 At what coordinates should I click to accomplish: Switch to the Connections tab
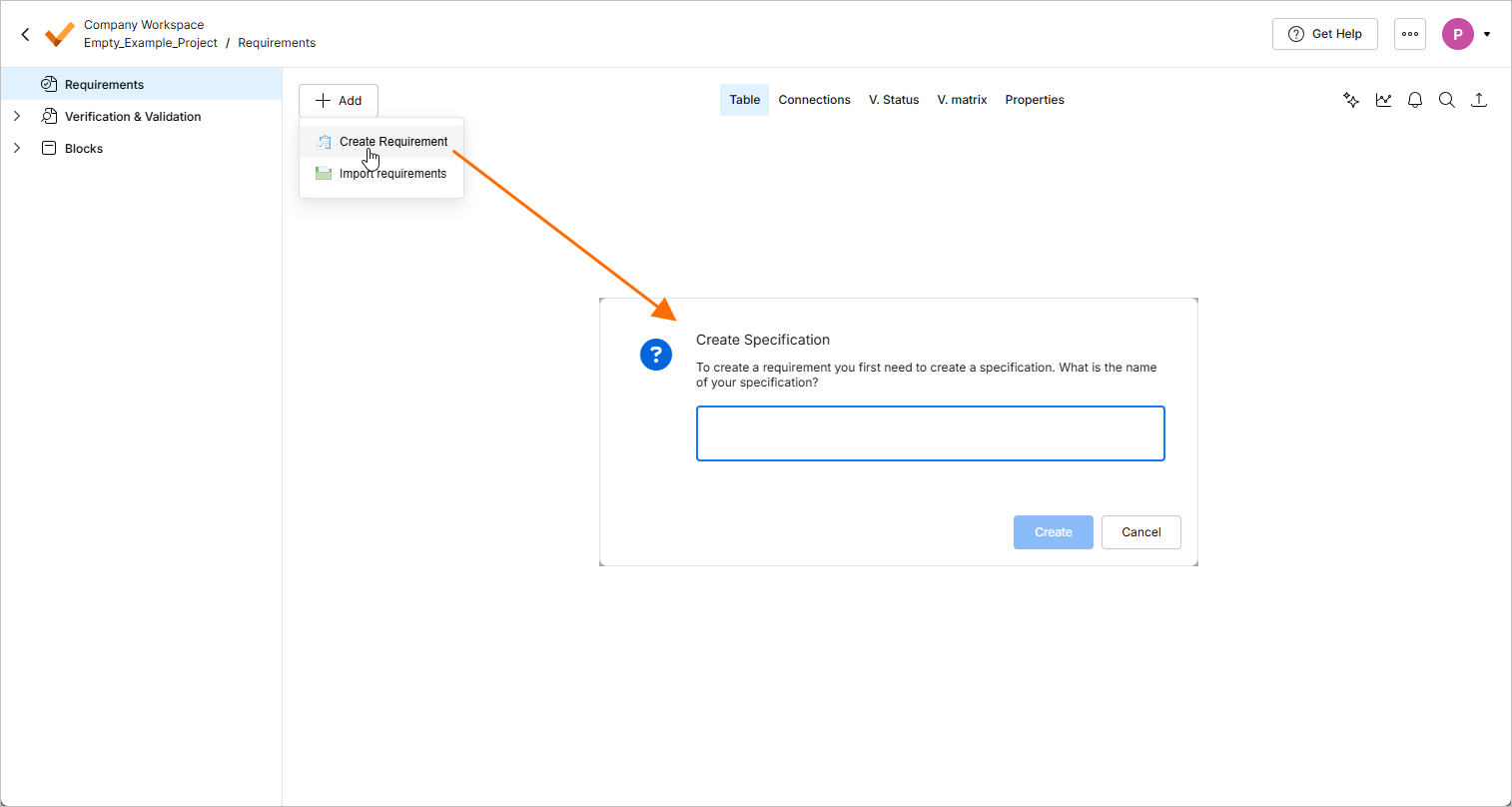point(814,100)
